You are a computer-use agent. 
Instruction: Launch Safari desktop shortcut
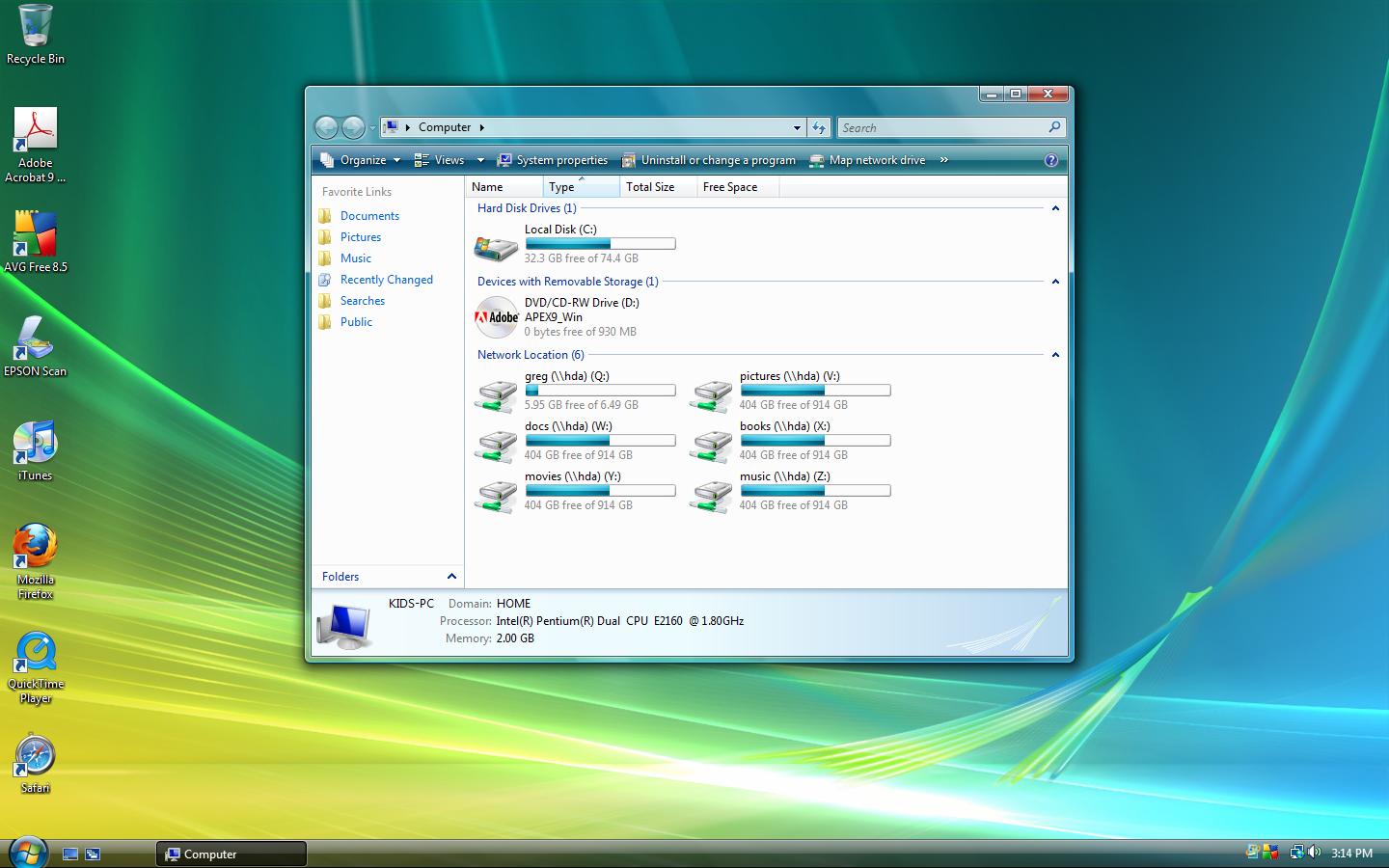[x=36, y=765]
